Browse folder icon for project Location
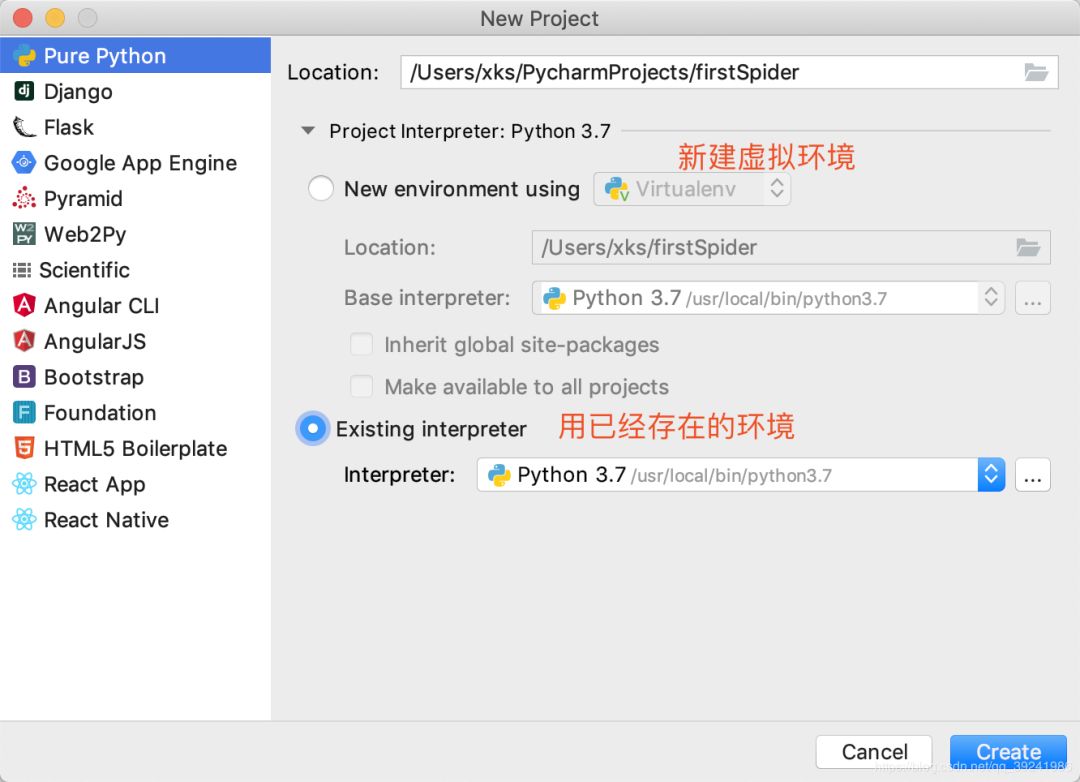The height and width of the screenshot is (782, 1080). tap(1035, 72)
